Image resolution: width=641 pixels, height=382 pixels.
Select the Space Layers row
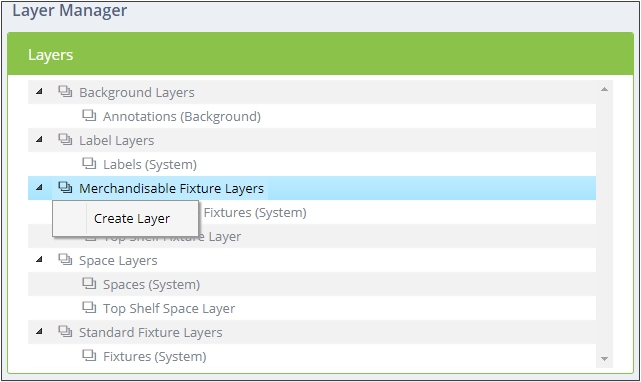(312, 260)
